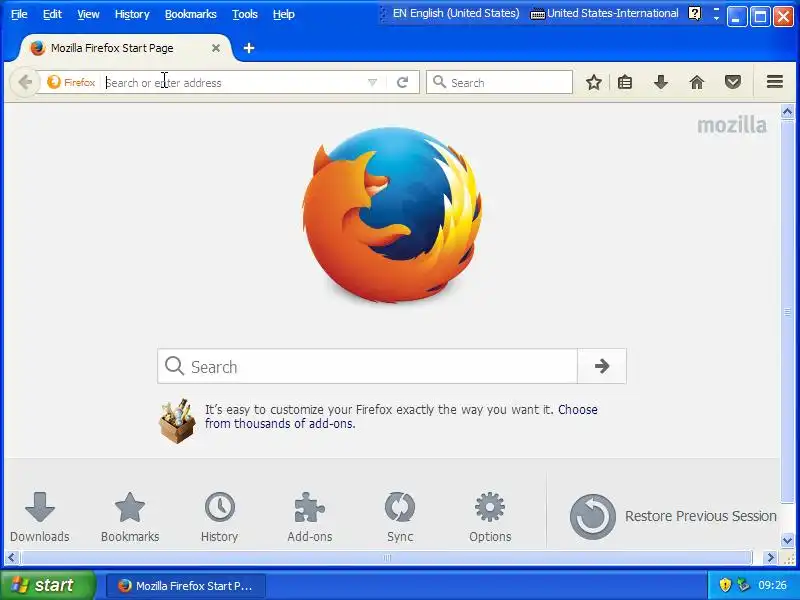Image resolution: width=800 pixels, height=600 pixels.
Task: Open the File menu
Action: 19,14
